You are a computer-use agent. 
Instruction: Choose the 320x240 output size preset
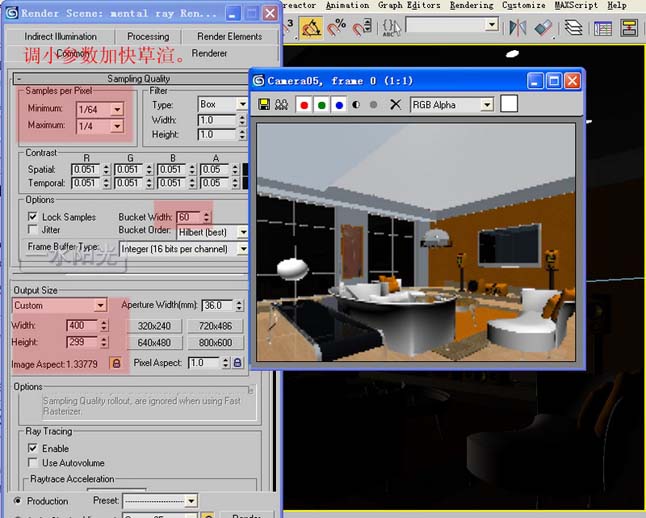tap(154, 326)
